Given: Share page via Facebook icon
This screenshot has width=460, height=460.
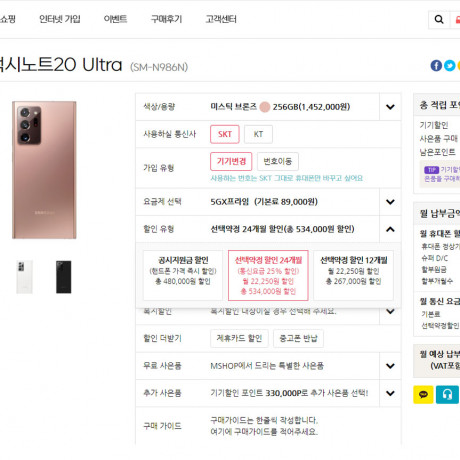Looking at the screenshot, I should [436, 65].
